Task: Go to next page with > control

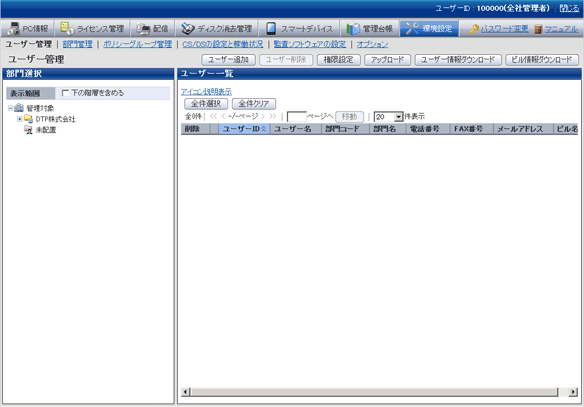Action: (263, 117)
